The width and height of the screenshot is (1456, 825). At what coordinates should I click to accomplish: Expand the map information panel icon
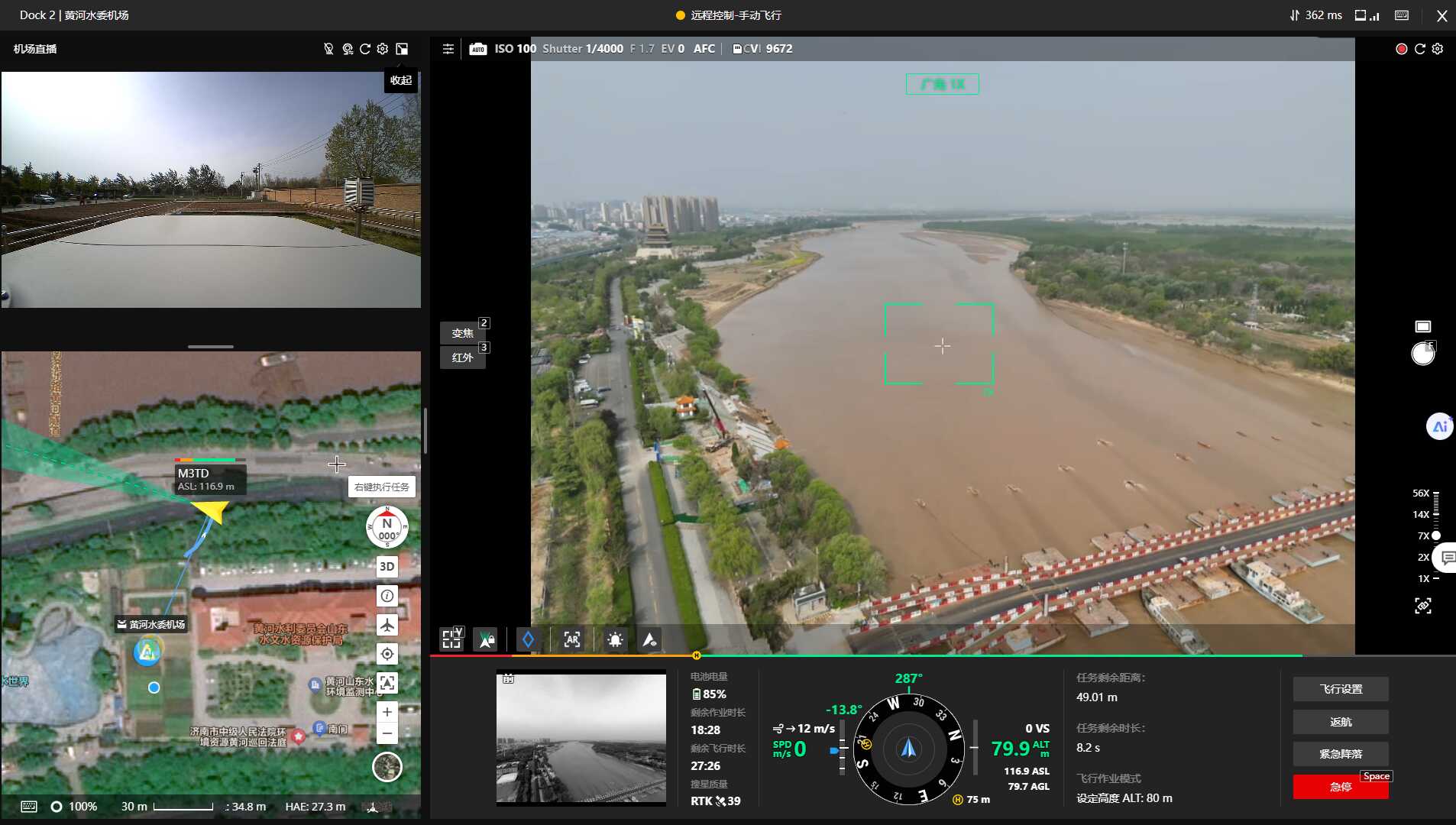[x=387, y=596]
